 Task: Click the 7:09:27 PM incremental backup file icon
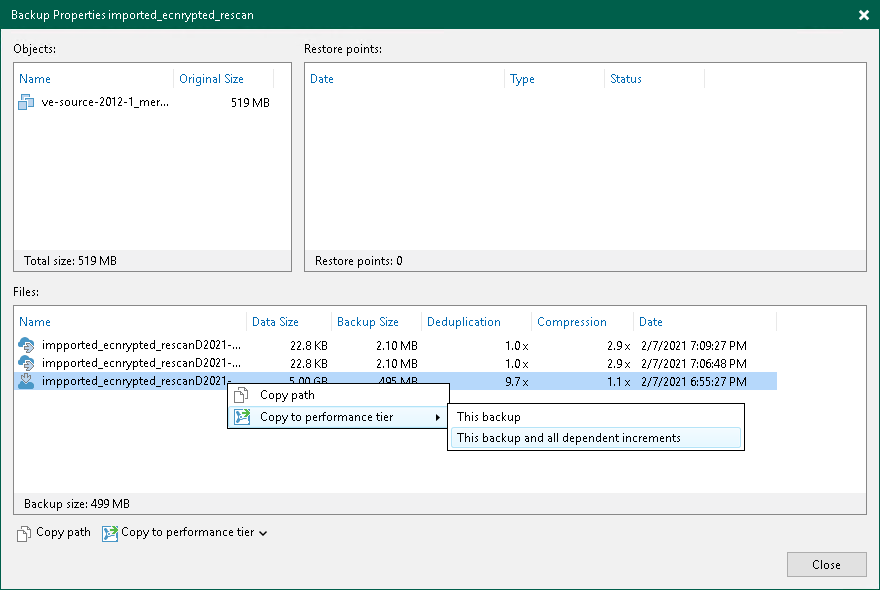point(27,345)
